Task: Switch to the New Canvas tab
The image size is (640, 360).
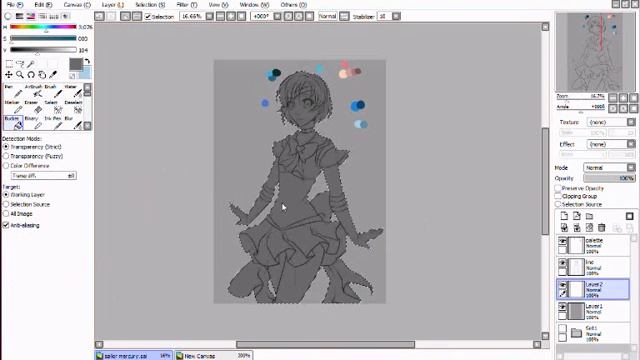Action: 214,356
